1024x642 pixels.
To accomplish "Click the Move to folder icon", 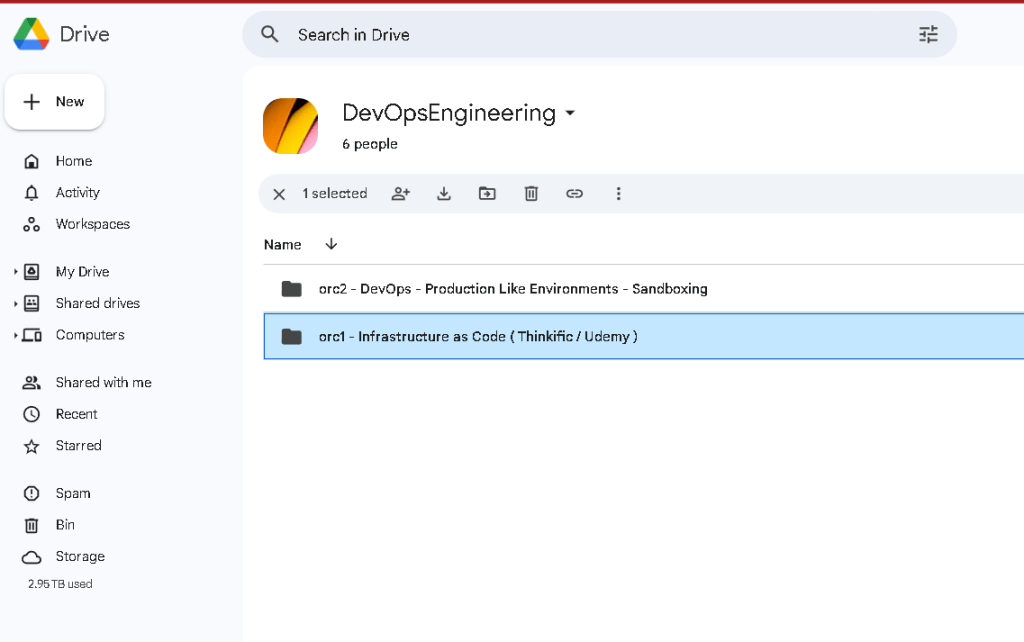I will pyautogui.click(x=487, y=193).
